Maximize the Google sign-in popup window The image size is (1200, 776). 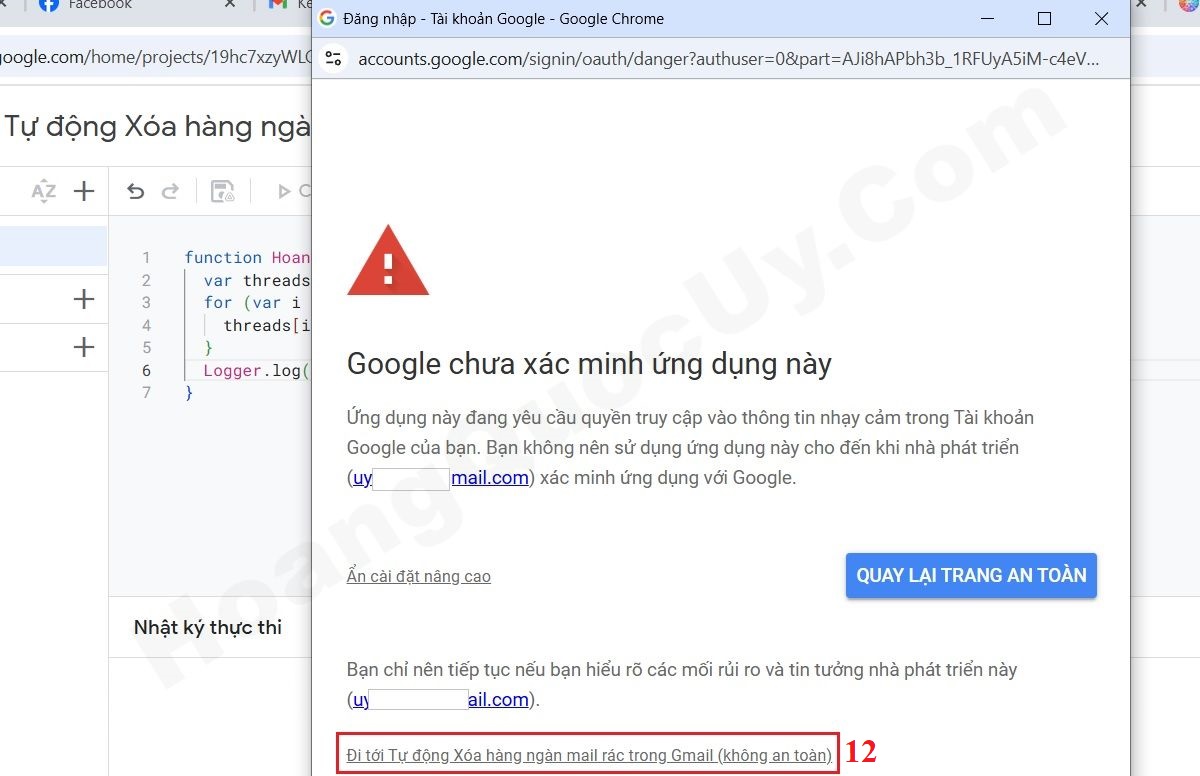[1044, 18]
